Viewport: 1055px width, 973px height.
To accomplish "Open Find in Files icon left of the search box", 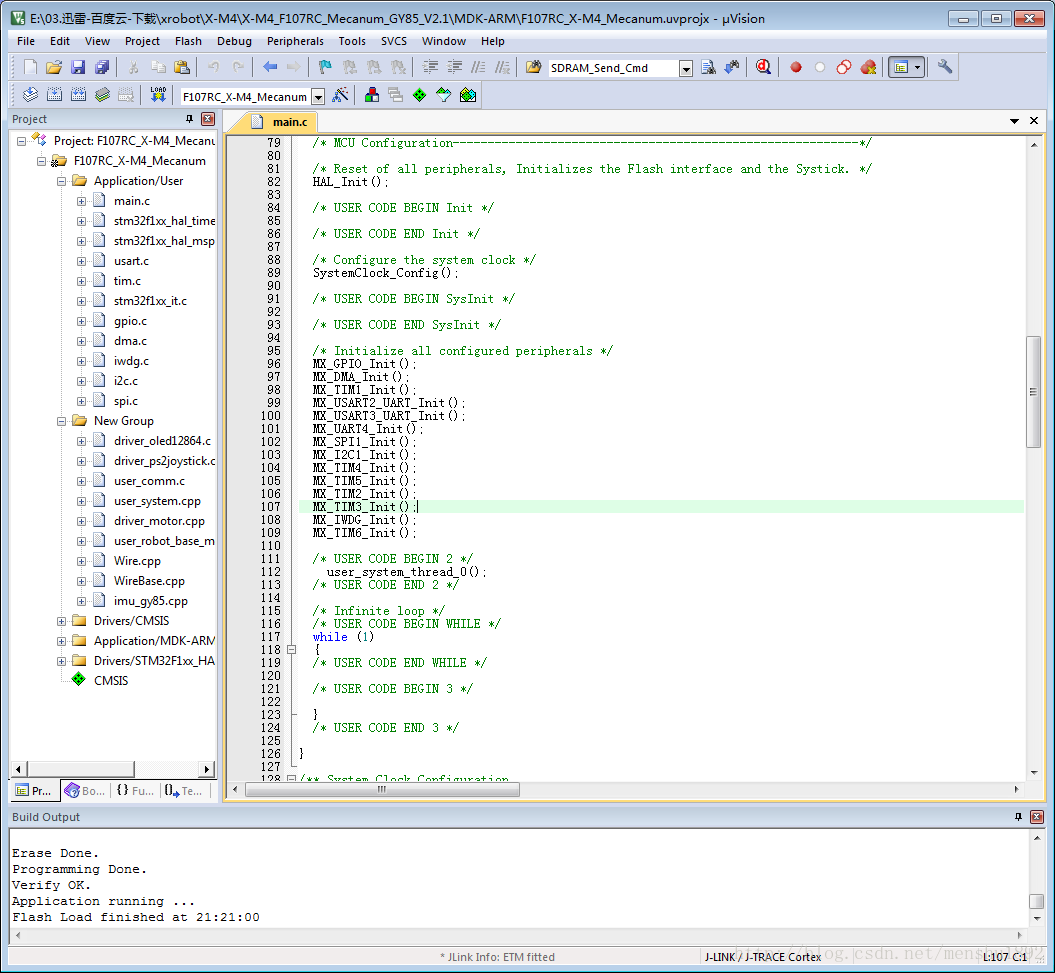I will 534,67.
